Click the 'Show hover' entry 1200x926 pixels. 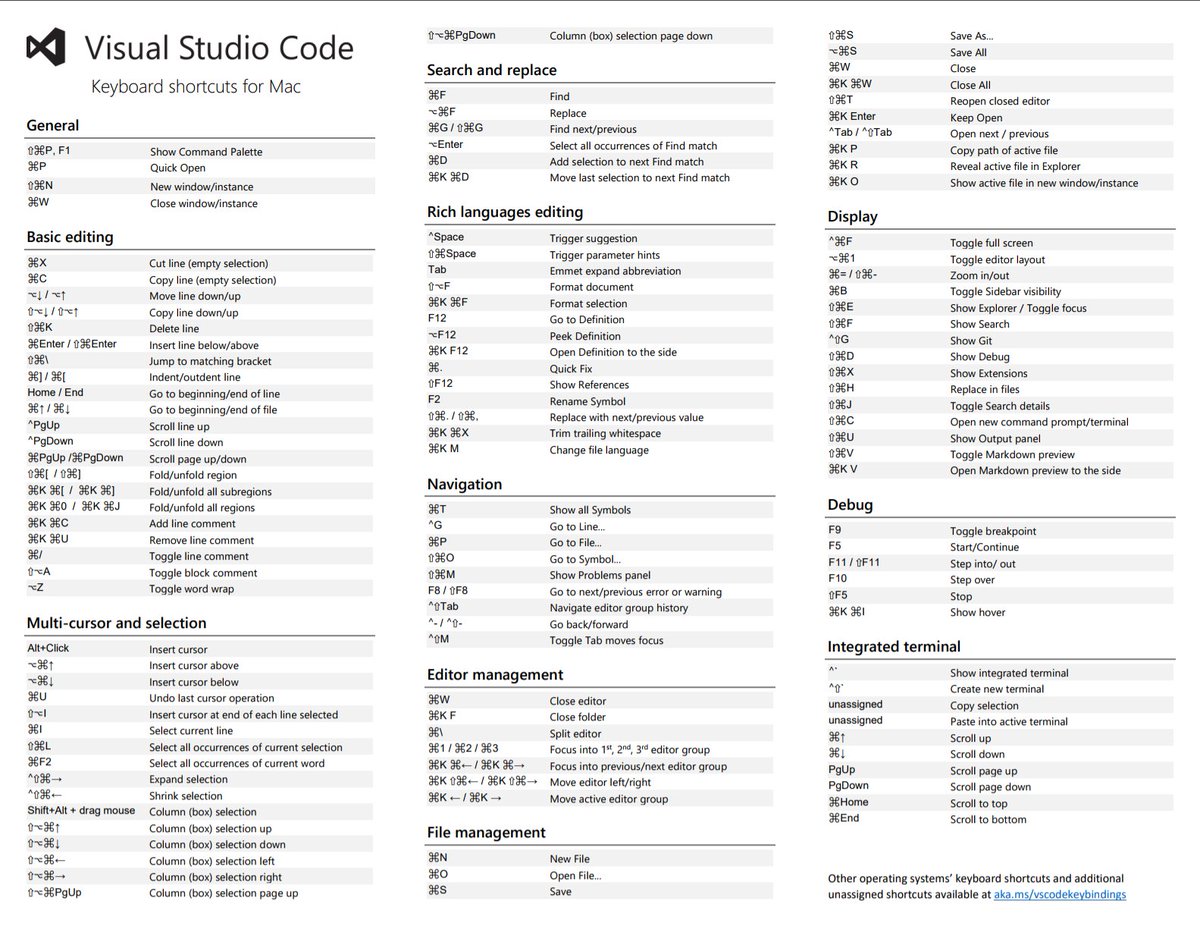point(977,612)
